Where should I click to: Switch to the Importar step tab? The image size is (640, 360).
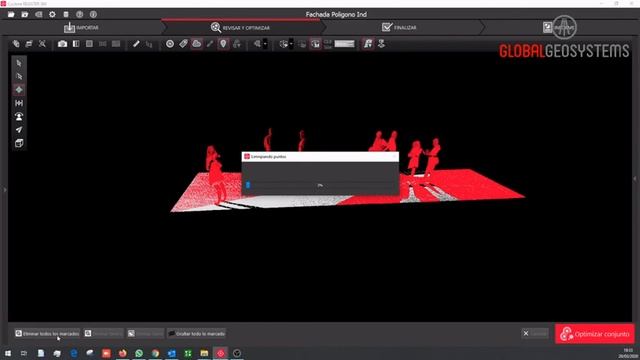click(x=81, y=27)
